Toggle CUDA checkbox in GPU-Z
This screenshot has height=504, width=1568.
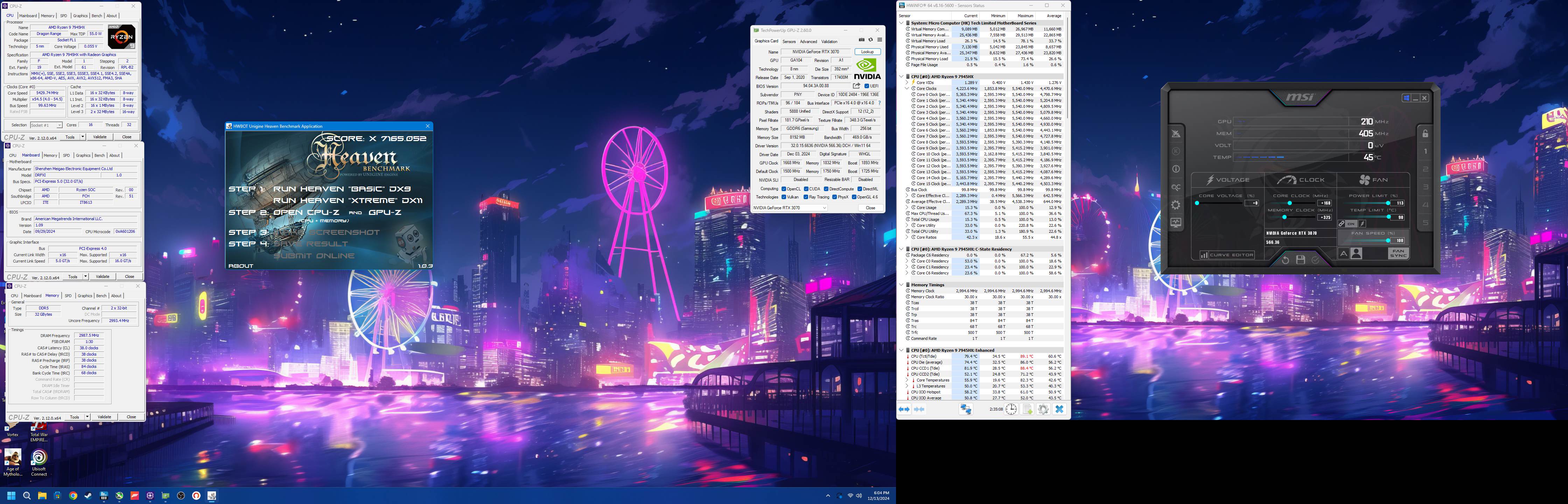[806, 189]
